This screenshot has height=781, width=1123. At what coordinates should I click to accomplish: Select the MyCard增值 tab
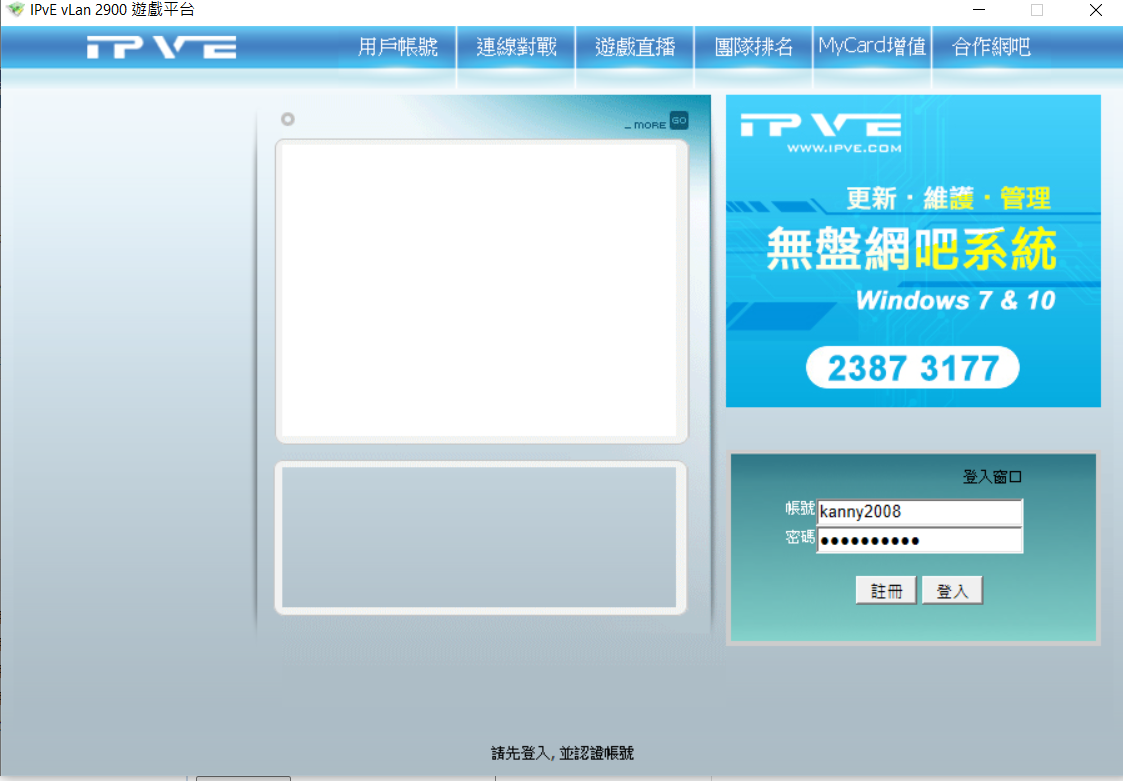coord(872,47)
